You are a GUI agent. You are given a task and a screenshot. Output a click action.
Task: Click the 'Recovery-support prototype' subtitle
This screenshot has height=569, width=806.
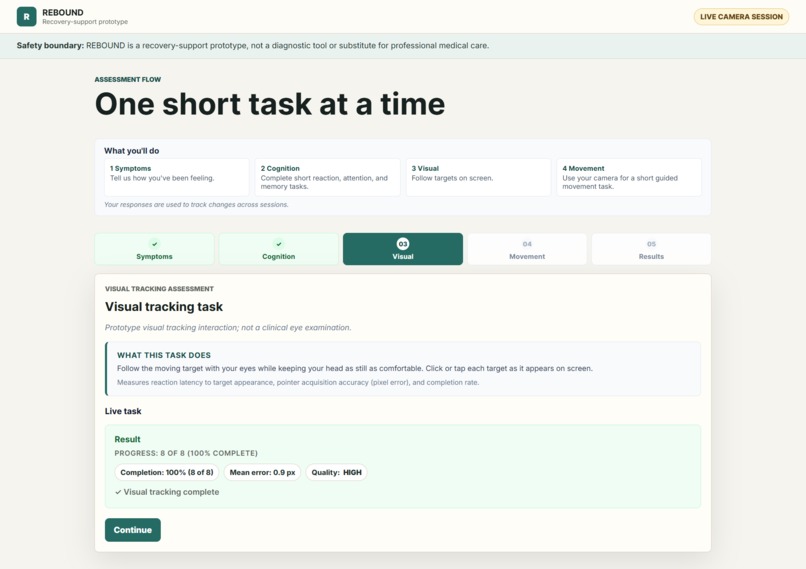coord(85,22)
